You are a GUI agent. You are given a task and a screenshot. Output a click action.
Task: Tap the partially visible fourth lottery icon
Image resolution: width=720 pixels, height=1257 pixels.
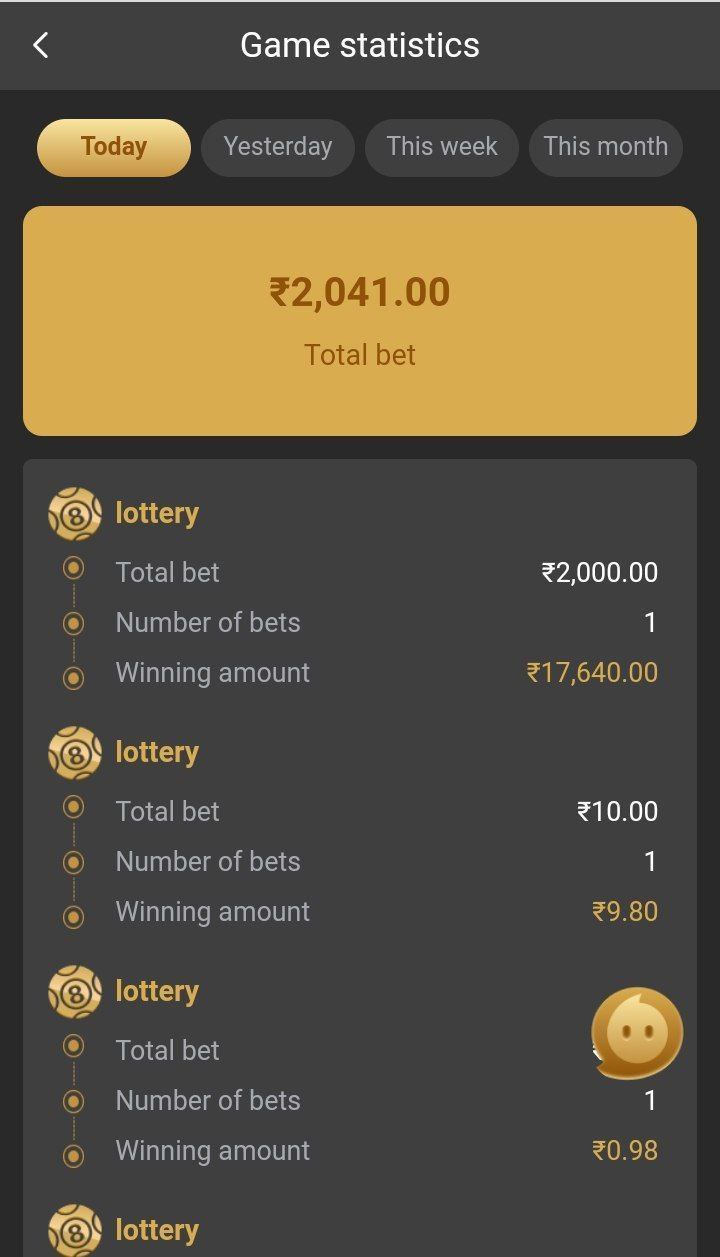pos(75,1230)
